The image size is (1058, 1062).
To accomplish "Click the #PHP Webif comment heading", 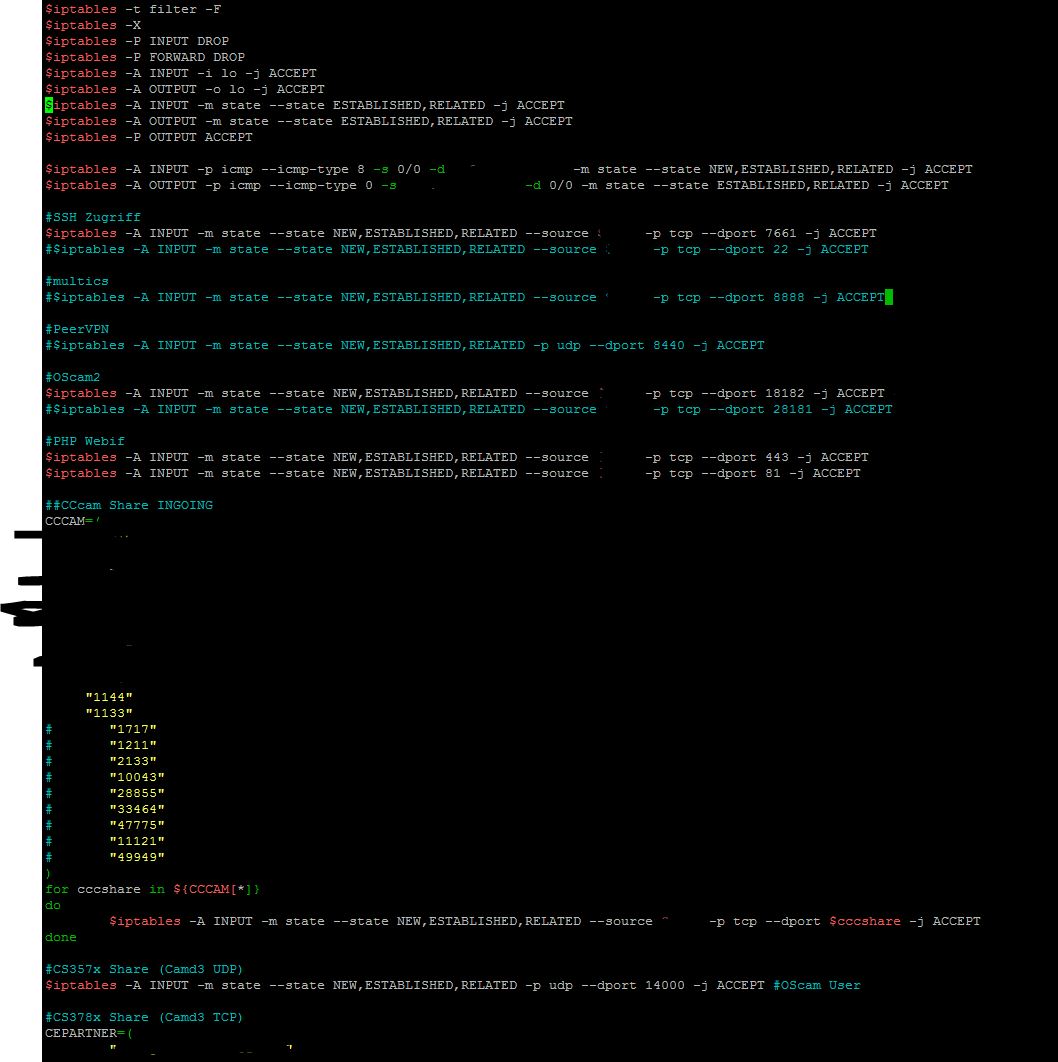I will click(85, 442).
